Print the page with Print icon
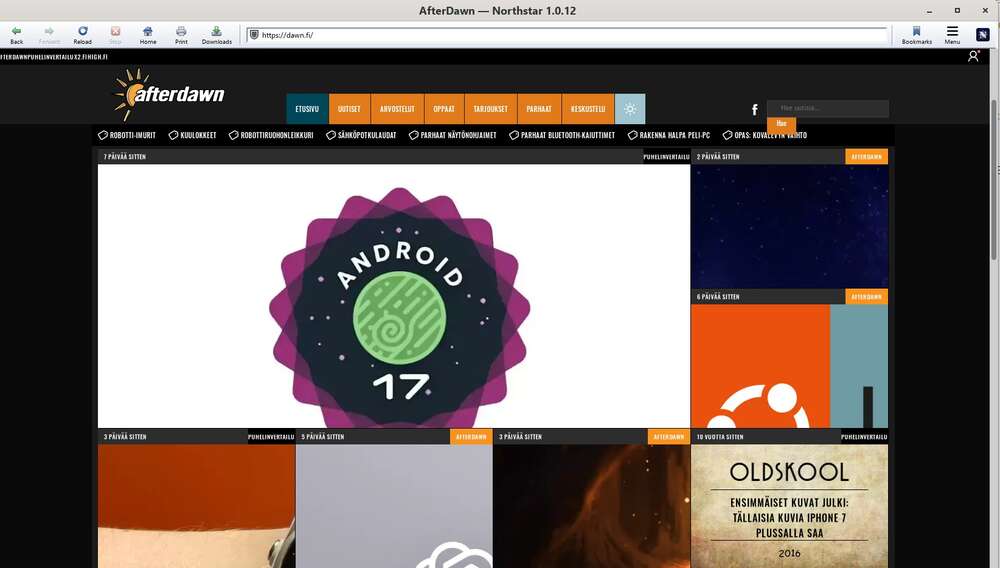Viewport: 1000px width, 568px height. (181, 35)
